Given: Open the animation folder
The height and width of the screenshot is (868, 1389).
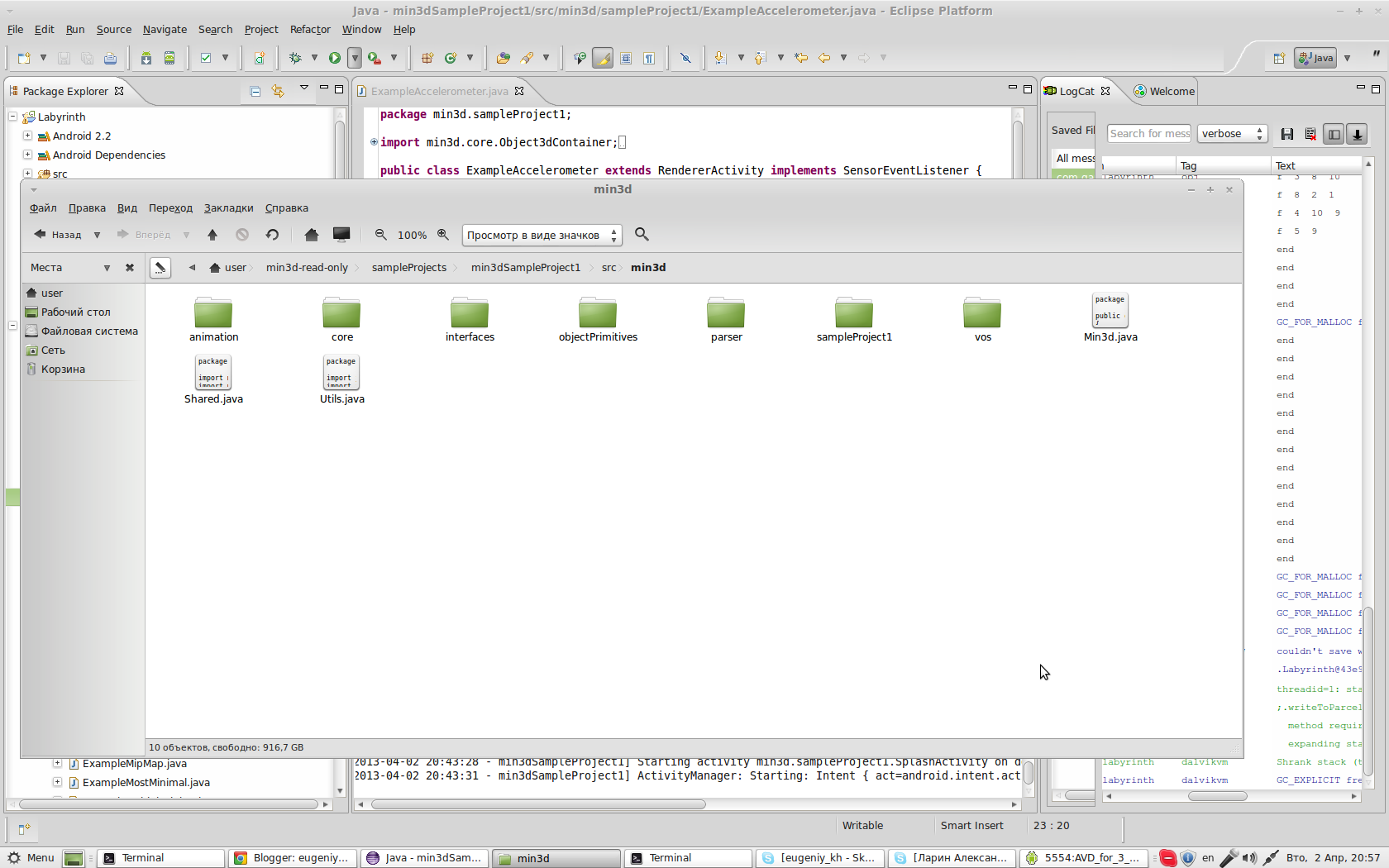Looking at the screenshot, I should [213, 313].
